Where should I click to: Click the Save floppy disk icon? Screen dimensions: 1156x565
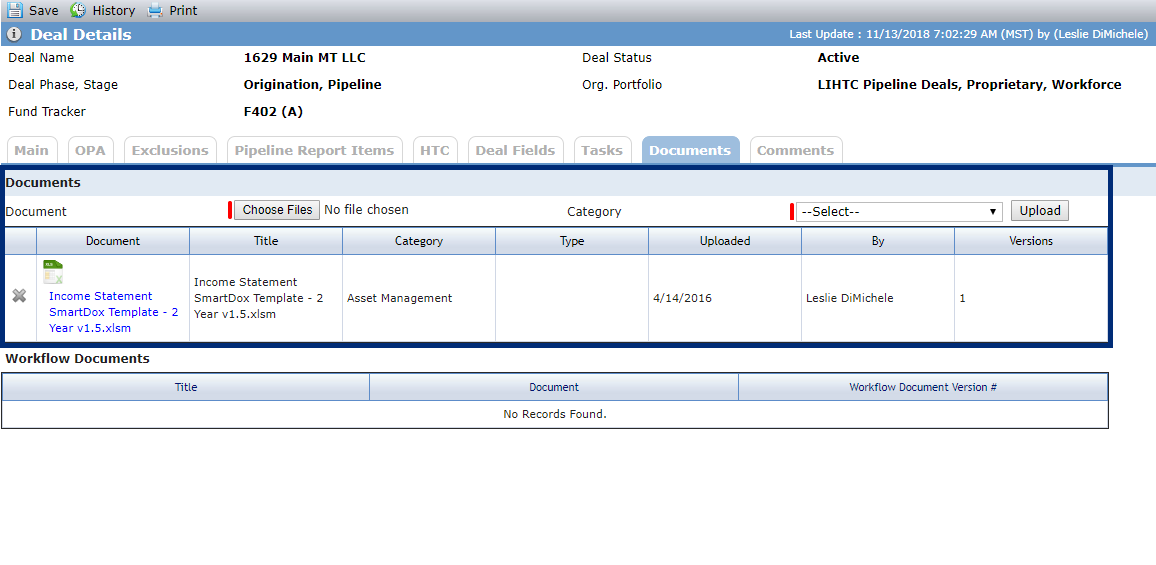point(15,10)
